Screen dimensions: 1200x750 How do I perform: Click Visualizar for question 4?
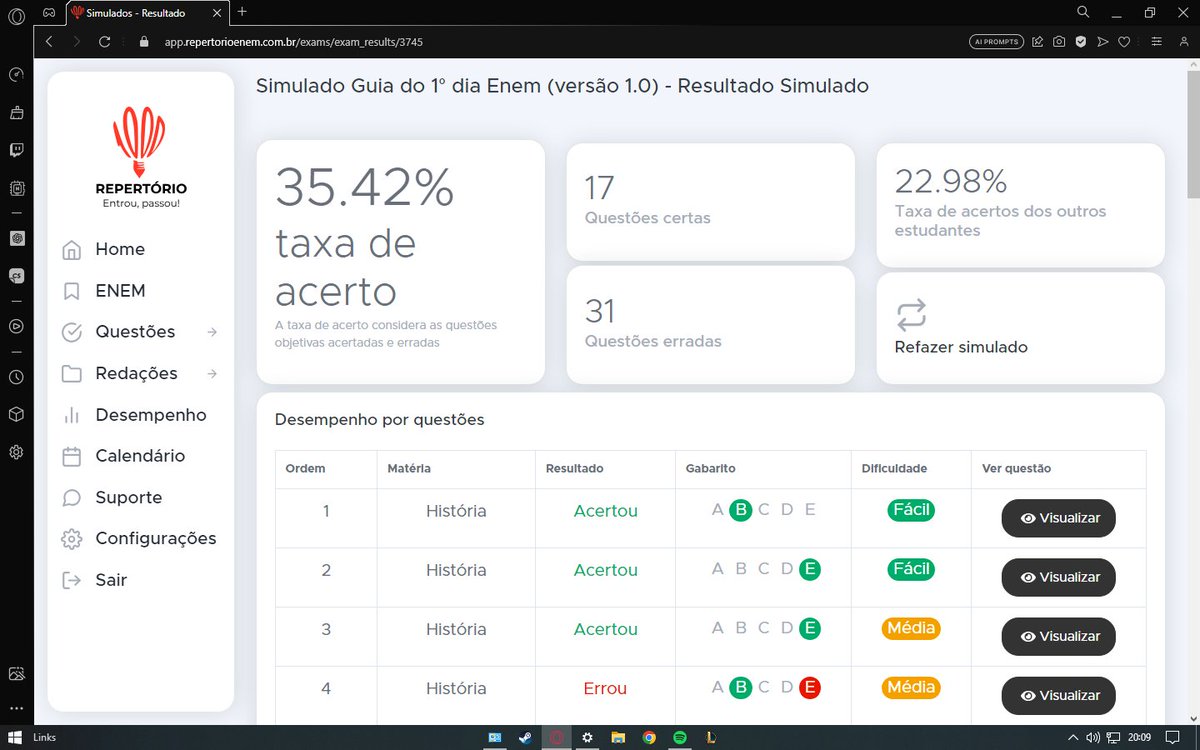[x=1058, y=696]
